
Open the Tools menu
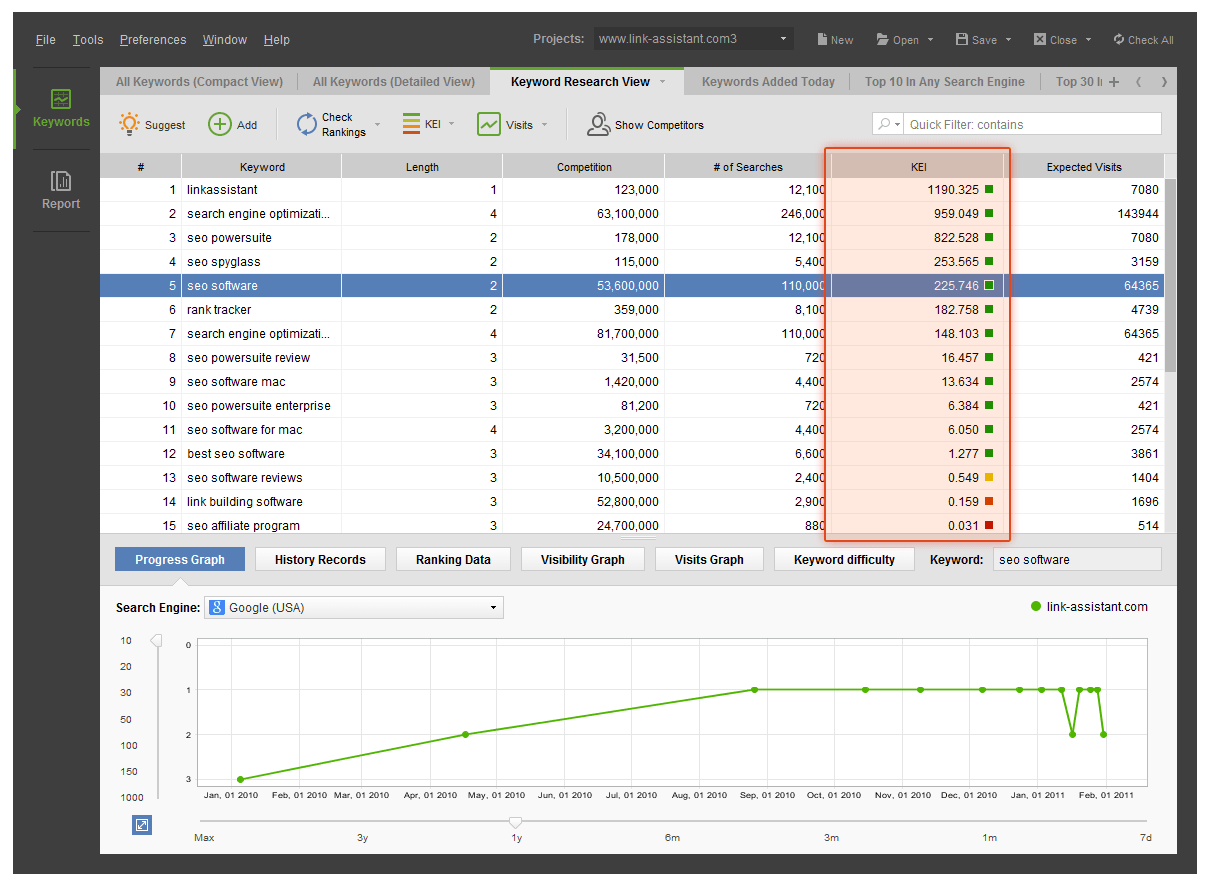88,40
